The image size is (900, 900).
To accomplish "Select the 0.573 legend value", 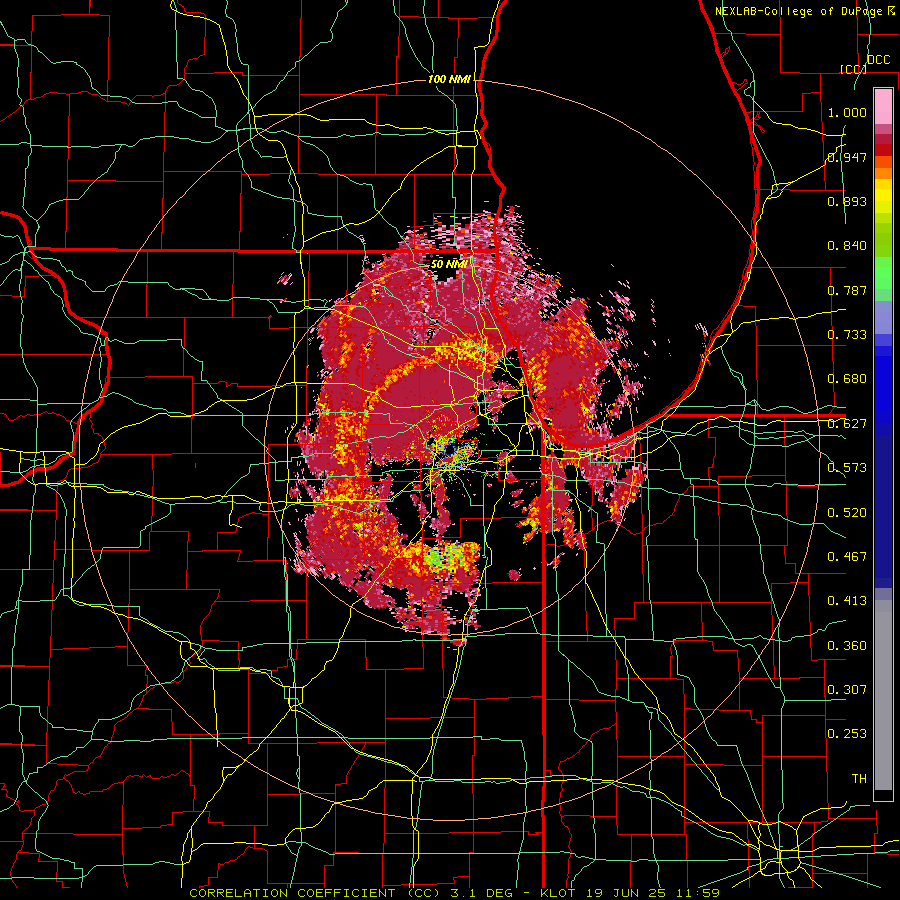I will 847,468.
